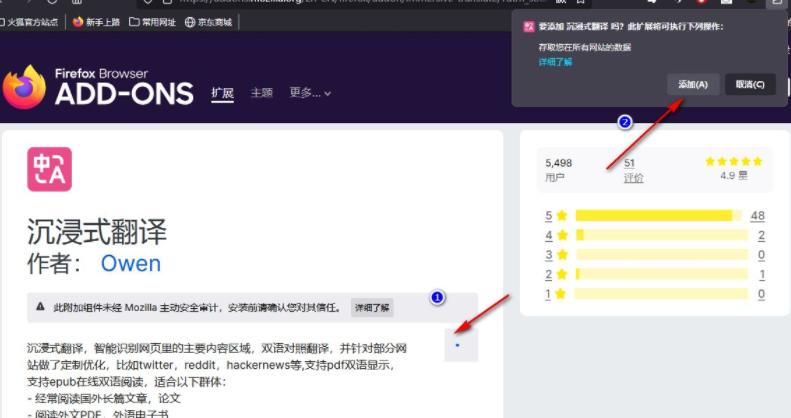Click the 详细了解 link in the permission popup
This screenshot has height=418, width=791.
[555, 62]
